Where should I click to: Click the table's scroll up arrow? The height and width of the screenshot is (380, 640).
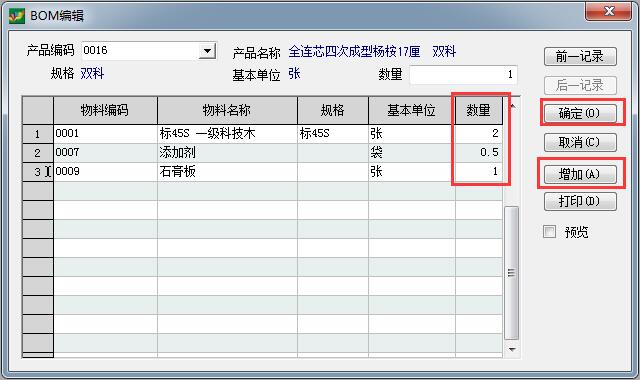(x=512, y=107)
